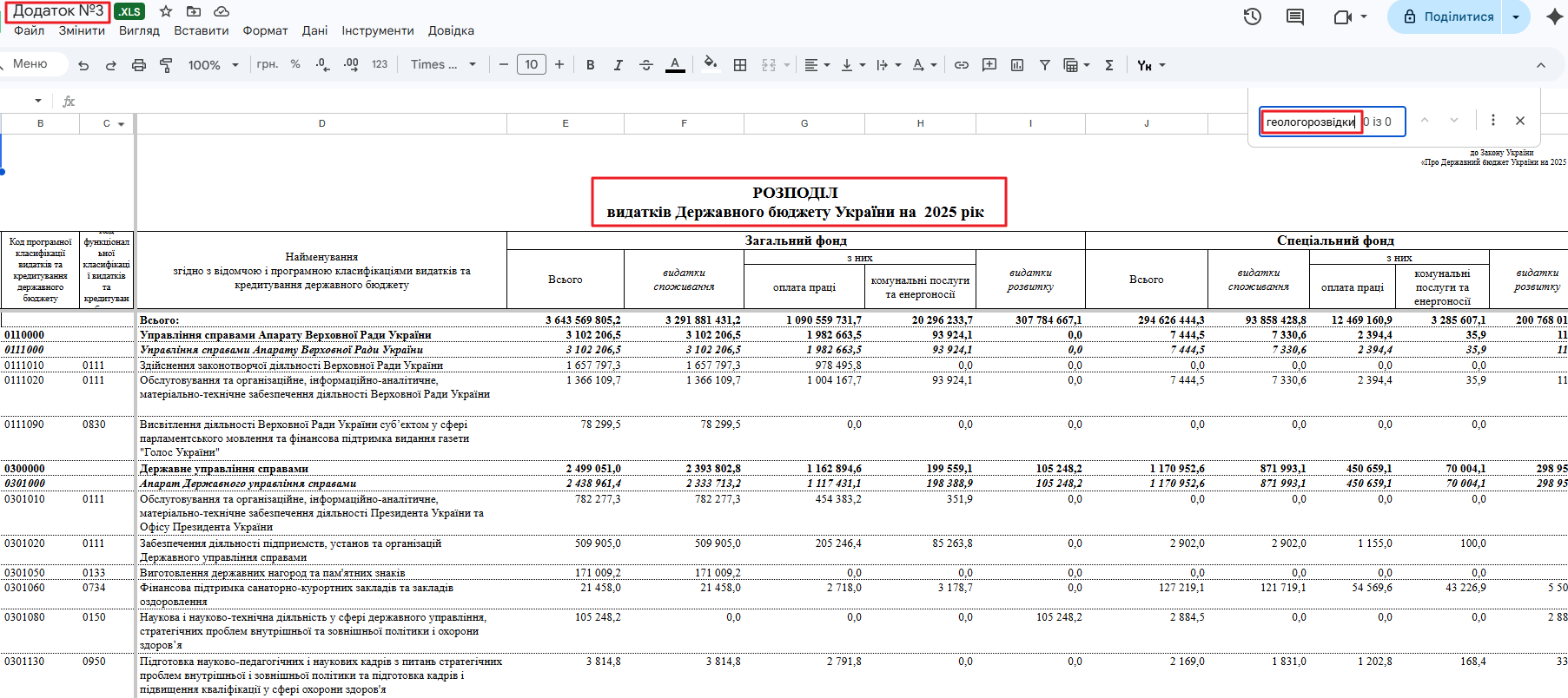Format as currency with грн. button
The image size is (1568, 698).
tap(268, 64)
